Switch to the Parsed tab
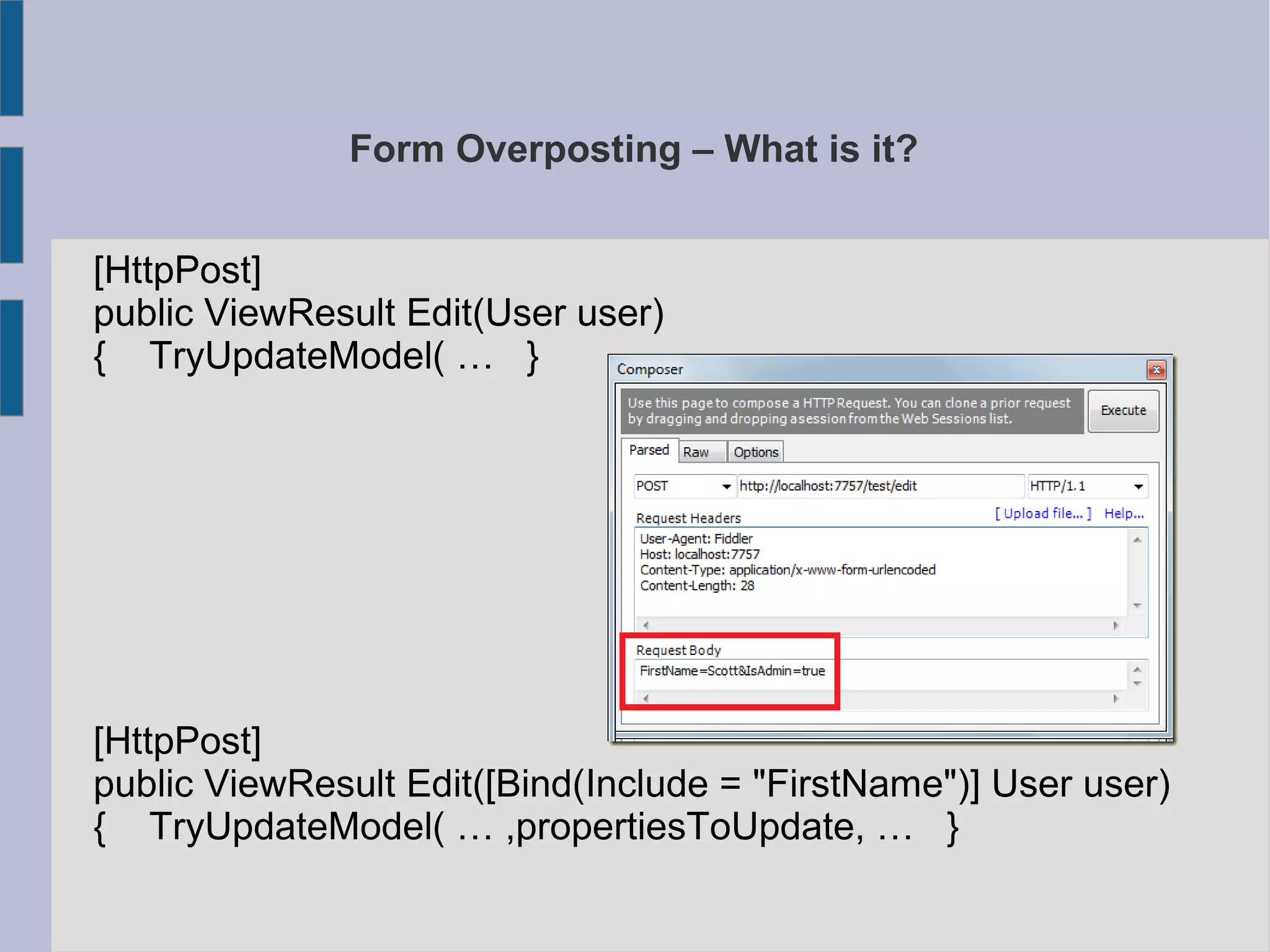Image resolution: width=1270 pixels, height=952 pixels. [x=649, y=450]
